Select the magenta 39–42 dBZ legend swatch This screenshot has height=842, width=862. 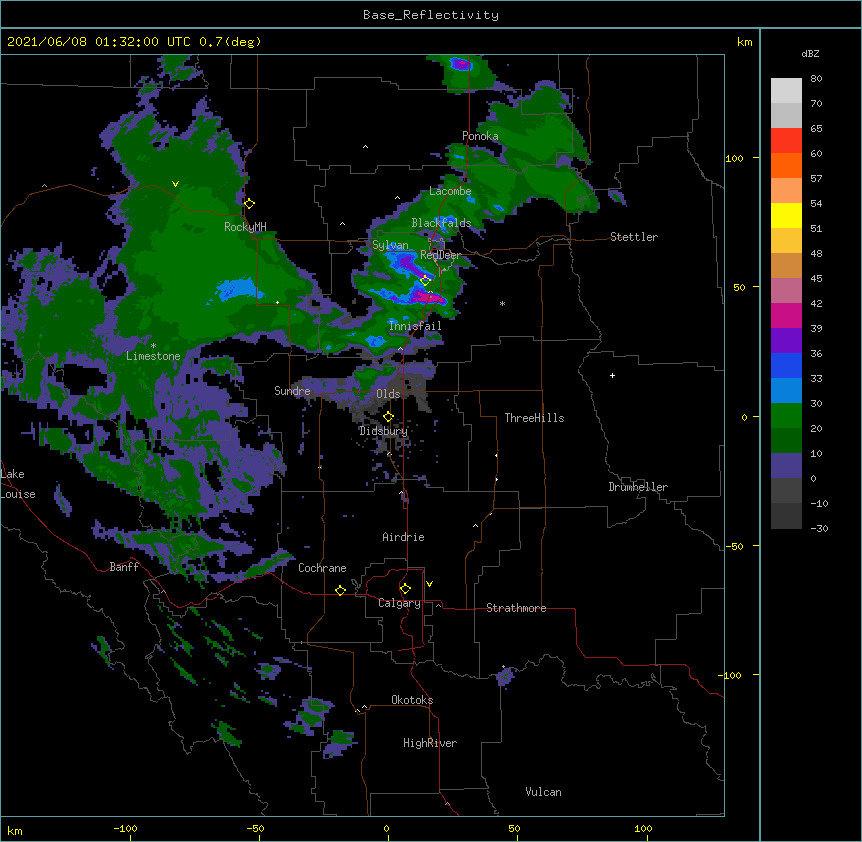pyautogui.click(x=786, y=315)
